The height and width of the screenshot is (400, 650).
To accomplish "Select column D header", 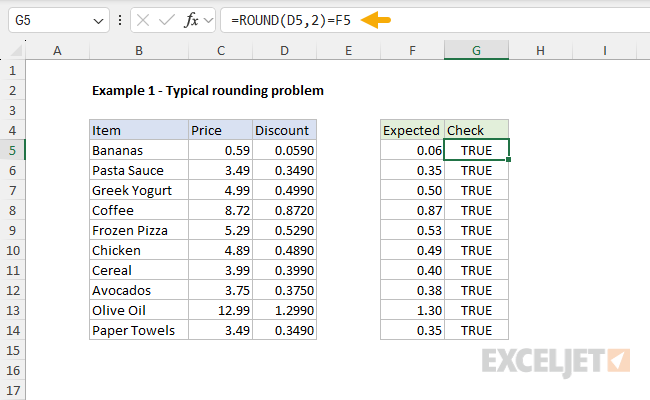I will (x=284, y=51).
